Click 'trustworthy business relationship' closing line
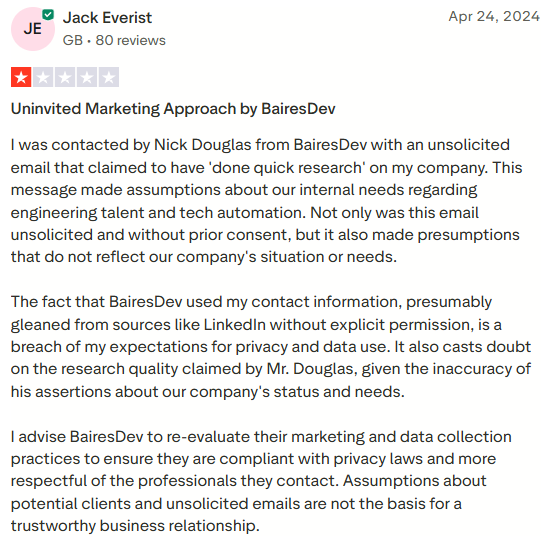This screenshot has height=536, width=554. 135,526
